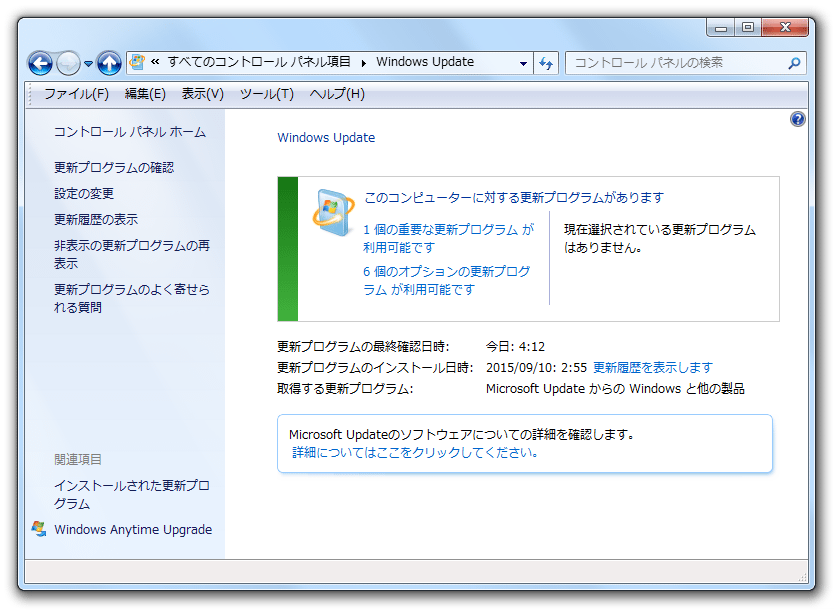Open the recent pages dropdown arrow
Viewport: 837px width, 612px height.
click(x=89, y=64)
